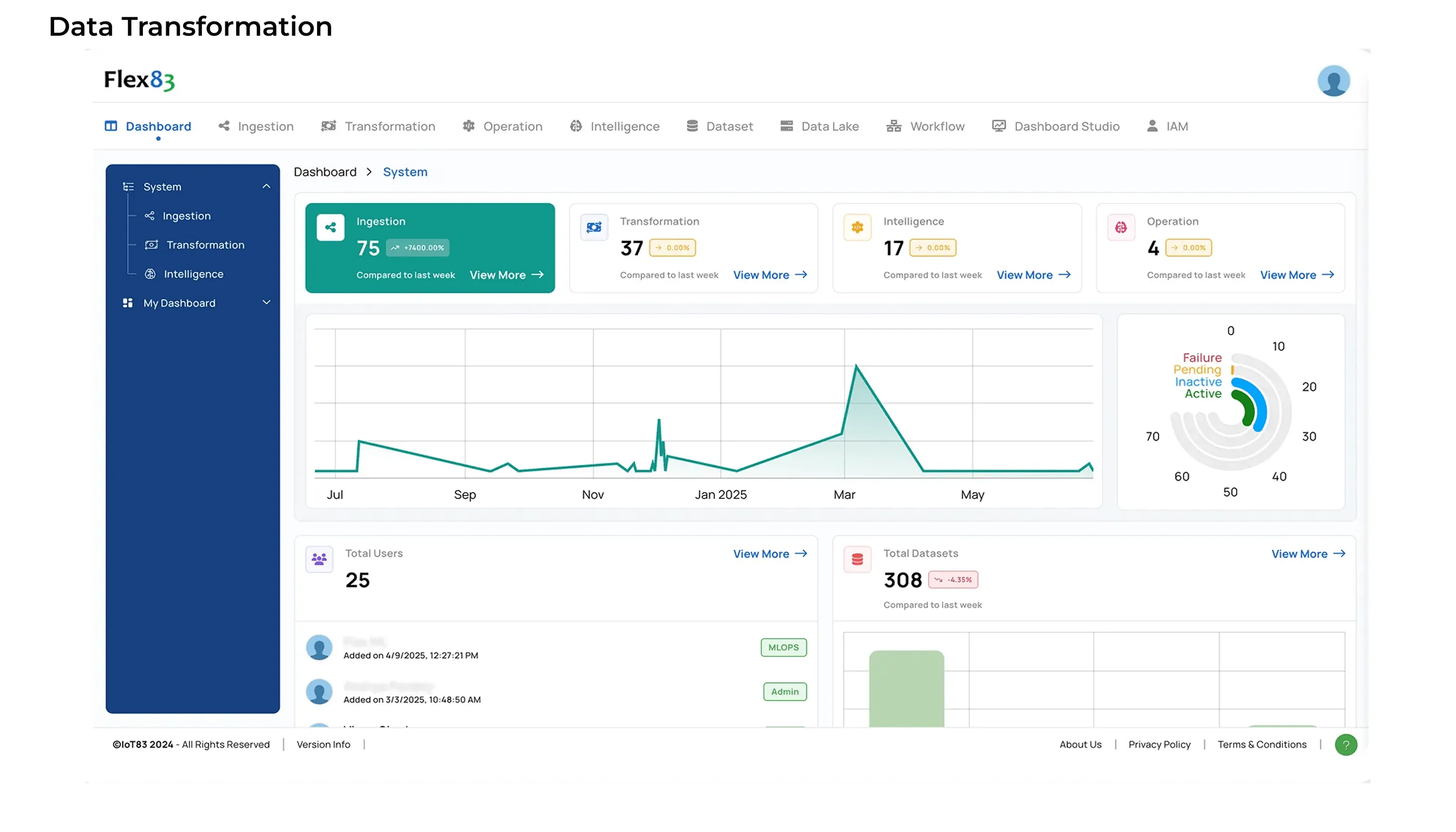Click the Total Datasets database icon

click(857, 559)
